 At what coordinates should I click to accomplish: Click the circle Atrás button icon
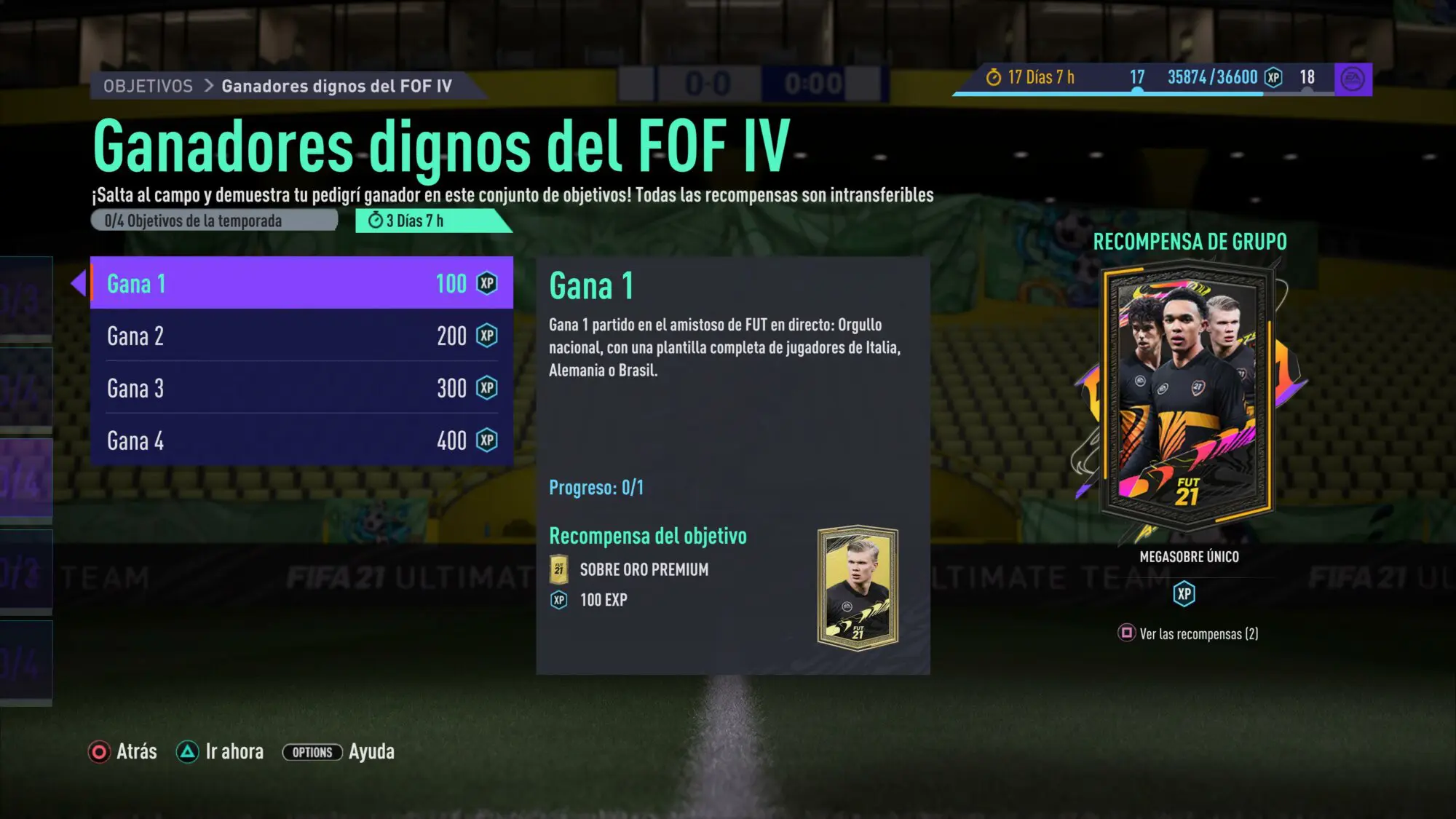pos(99,752)
